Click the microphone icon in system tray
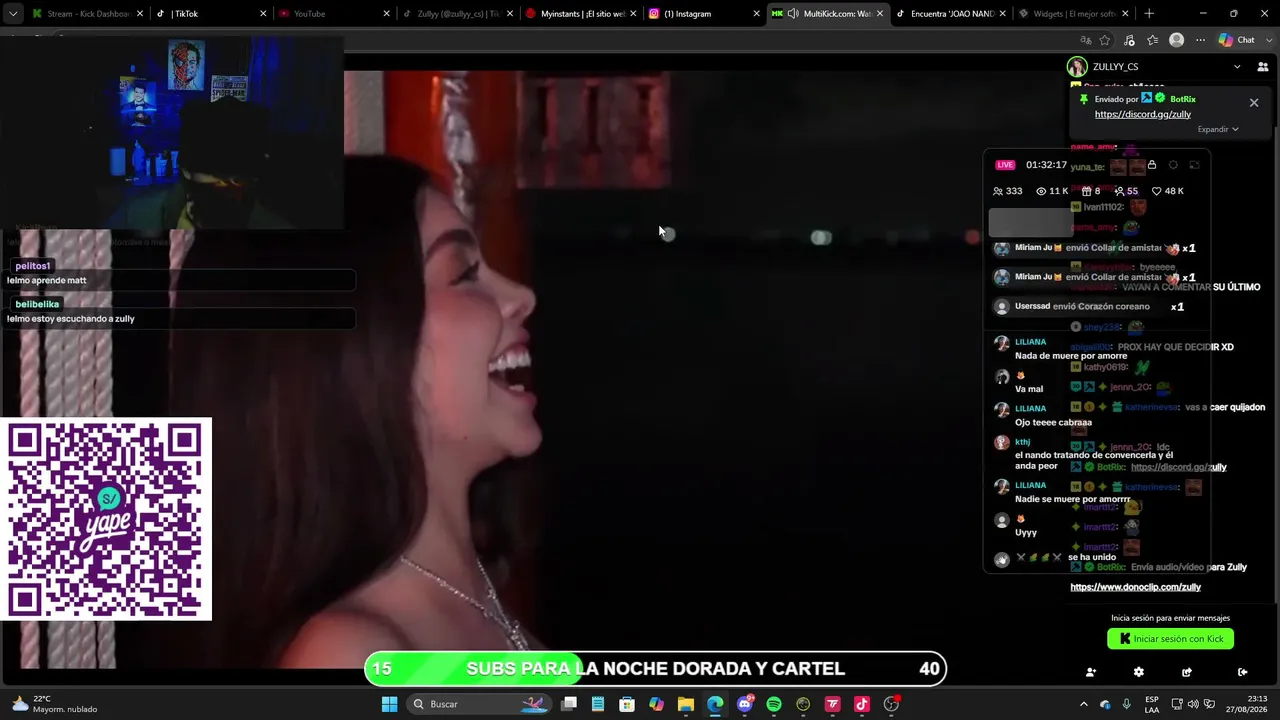Image resolution: width=1280 pixels, height=720 pixels. [x=1127, y=704]
